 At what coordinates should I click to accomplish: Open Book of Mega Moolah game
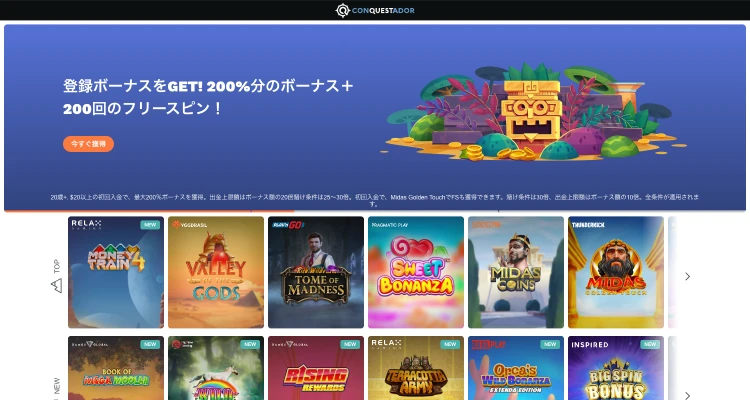pos(116,368)
